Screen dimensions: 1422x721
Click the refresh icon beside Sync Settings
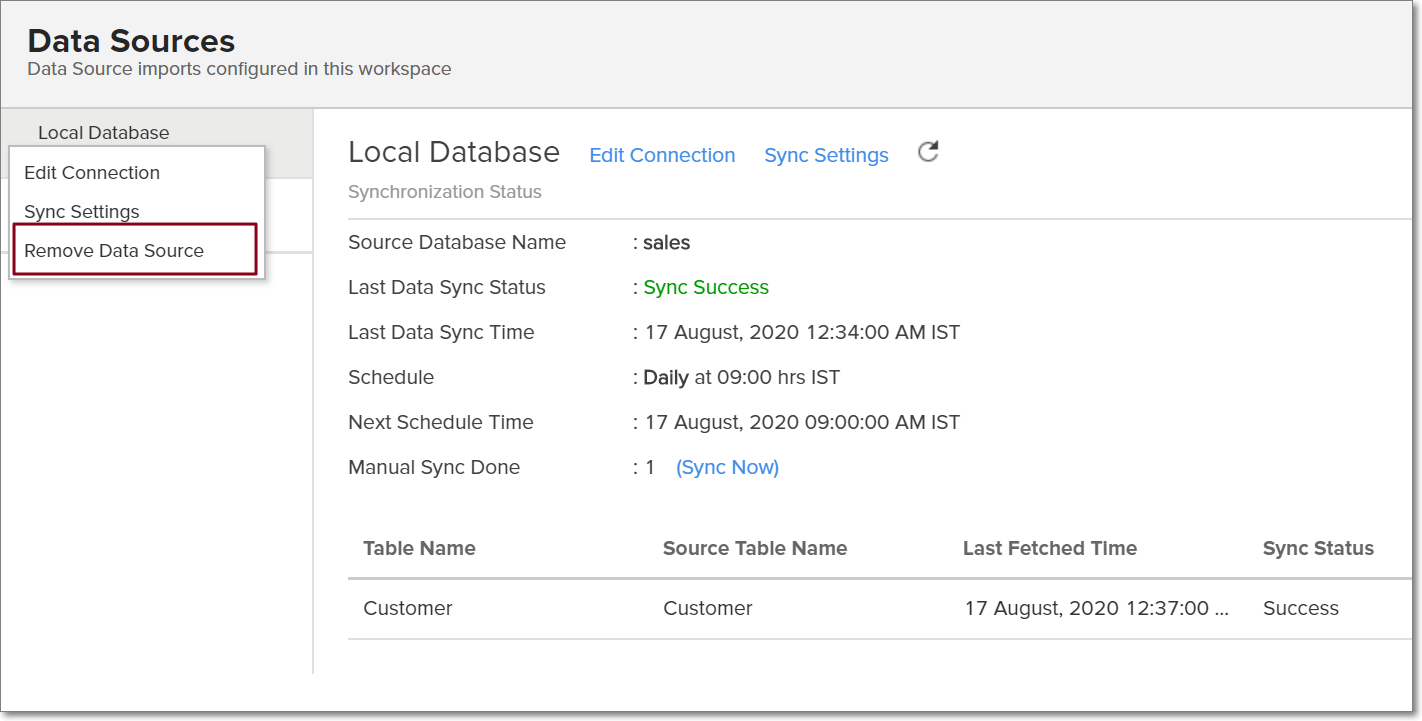[x=928, y=153]
